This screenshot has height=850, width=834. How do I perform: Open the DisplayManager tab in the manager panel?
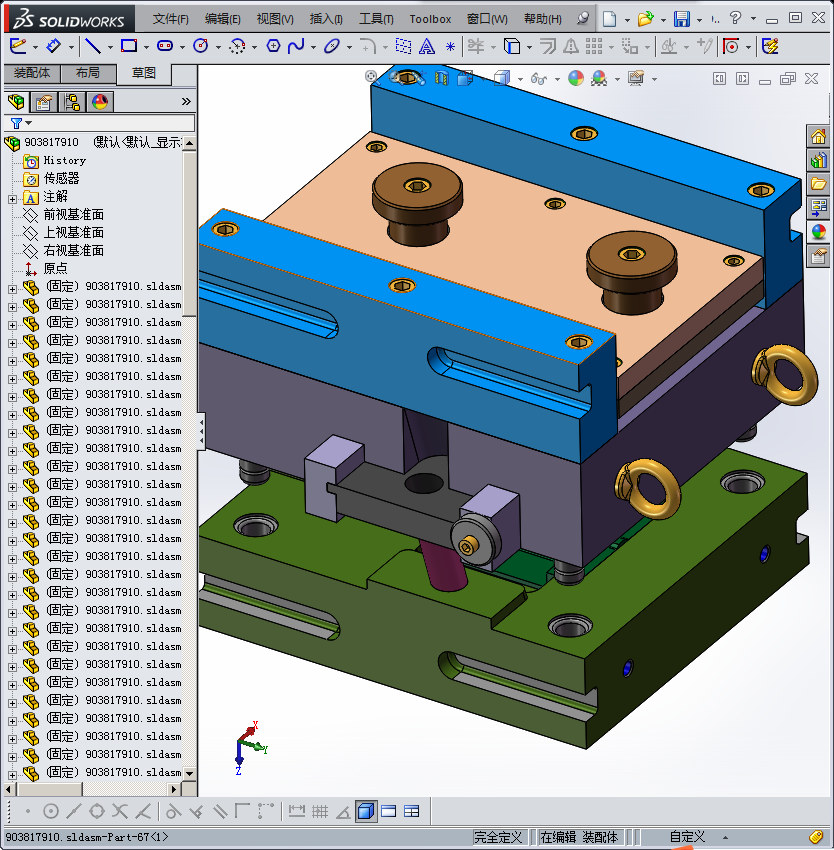[x=100, y=101]
